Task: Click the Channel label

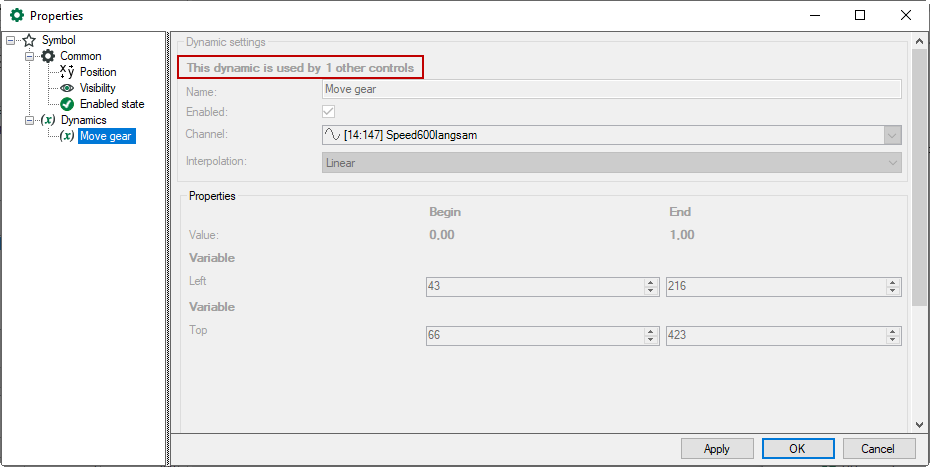Action: pos(206,134)
